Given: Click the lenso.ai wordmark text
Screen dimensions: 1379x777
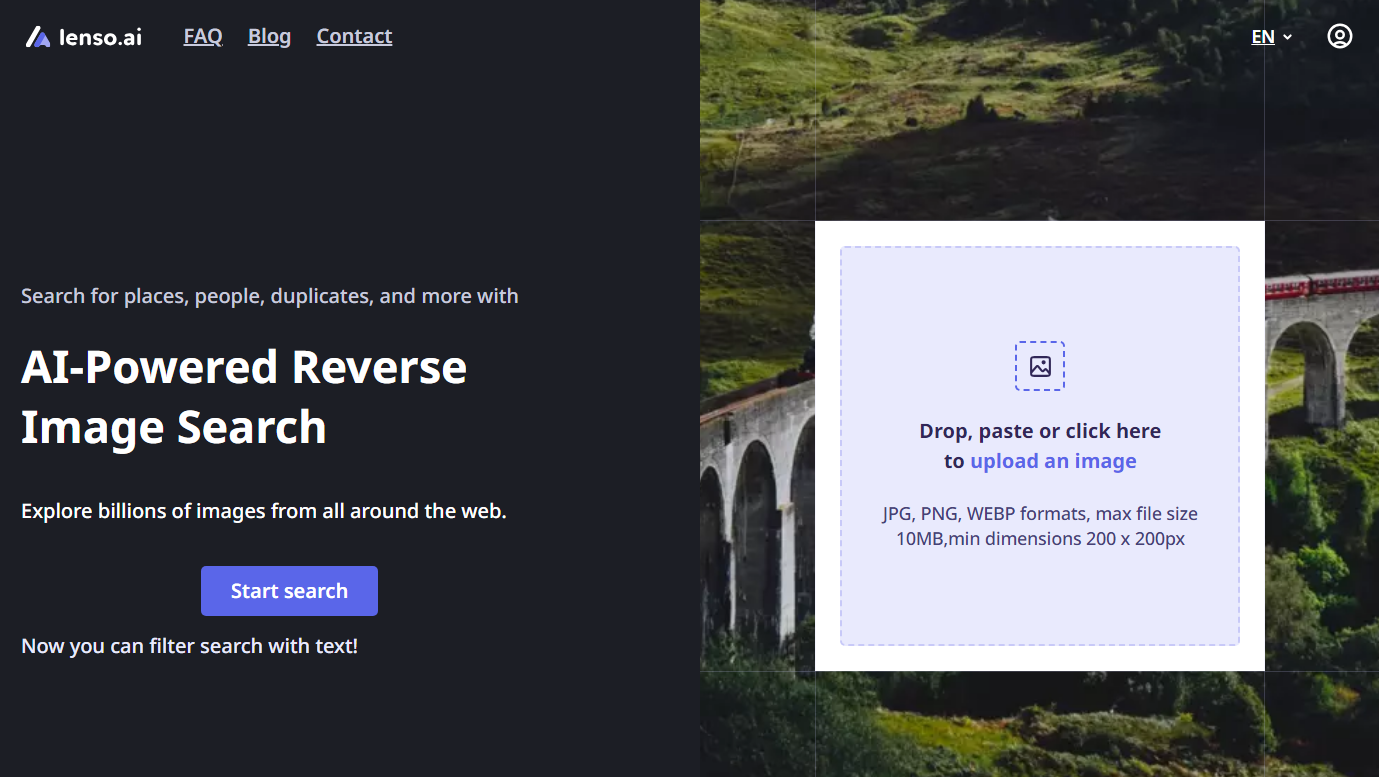Looking at the screenshot, I should (x=100, y=37).
